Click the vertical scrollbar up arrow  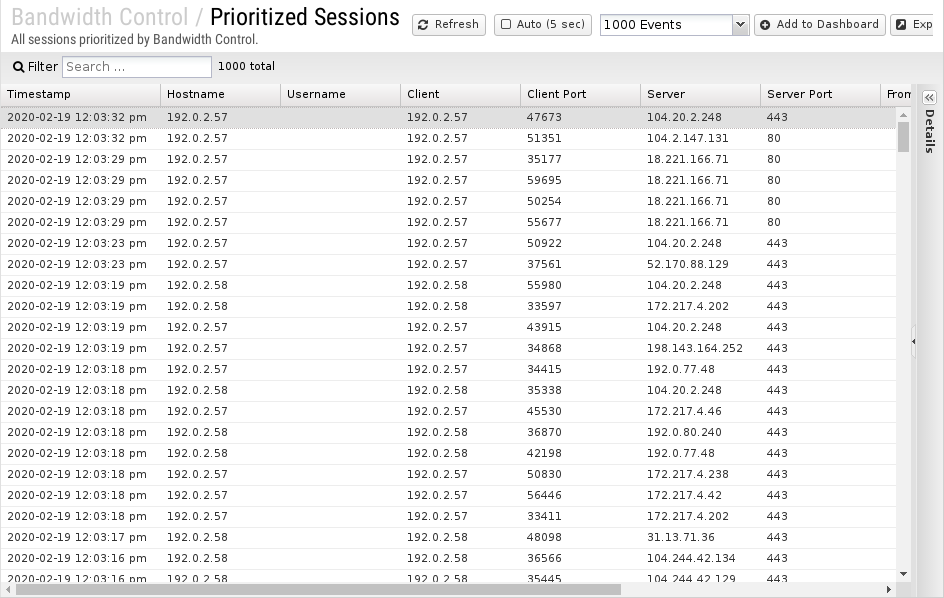[x=903, y=114]
